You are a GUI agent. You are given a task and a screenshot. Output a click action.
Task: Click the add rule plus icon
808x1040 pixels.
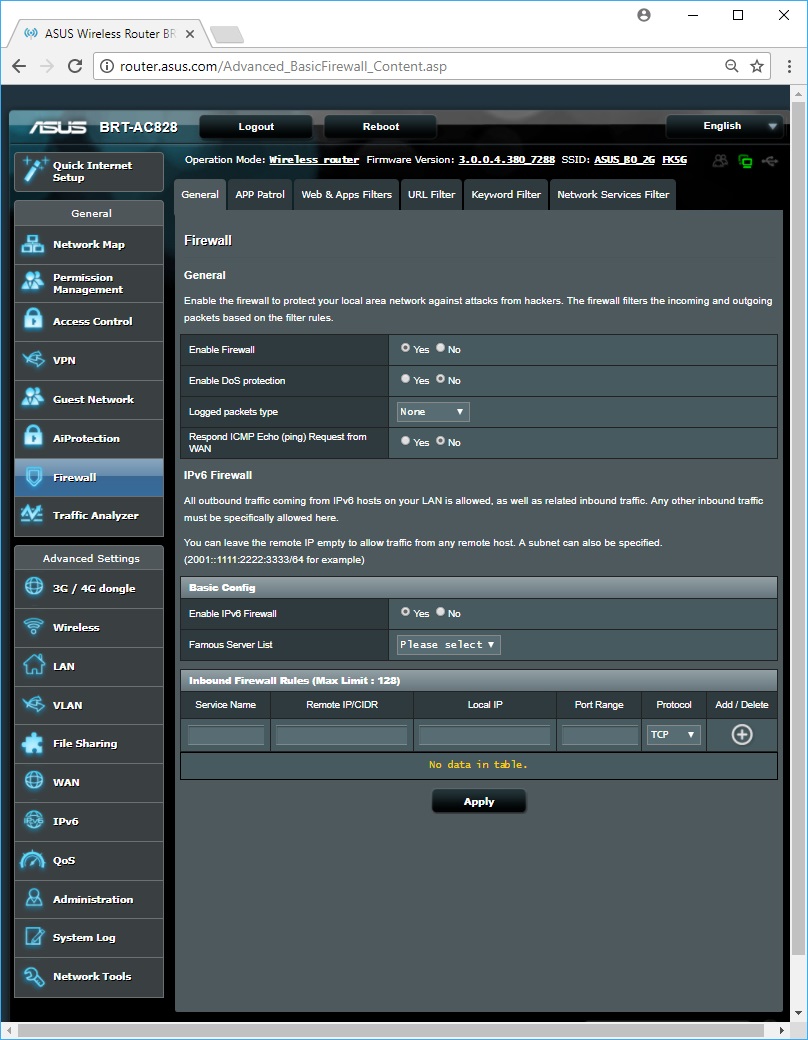[741, 735]
